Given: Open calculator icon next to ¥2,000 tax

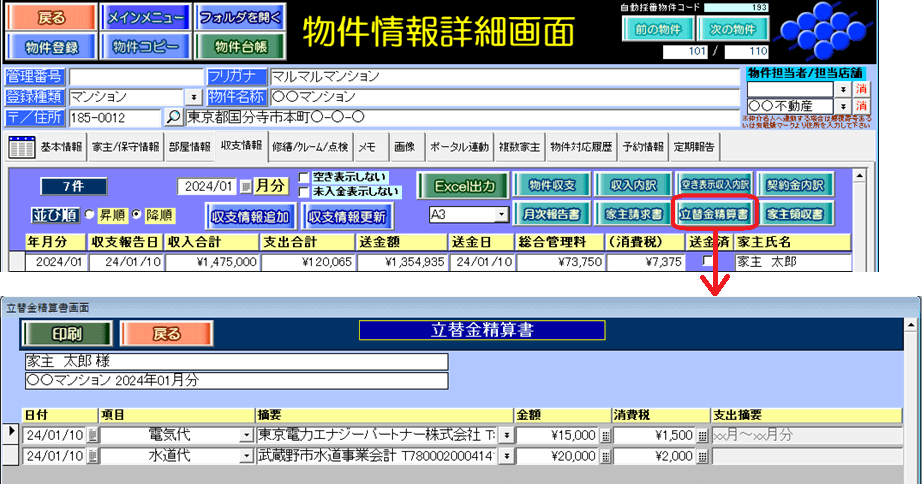Looking at the screenshot, I should 702,456.
